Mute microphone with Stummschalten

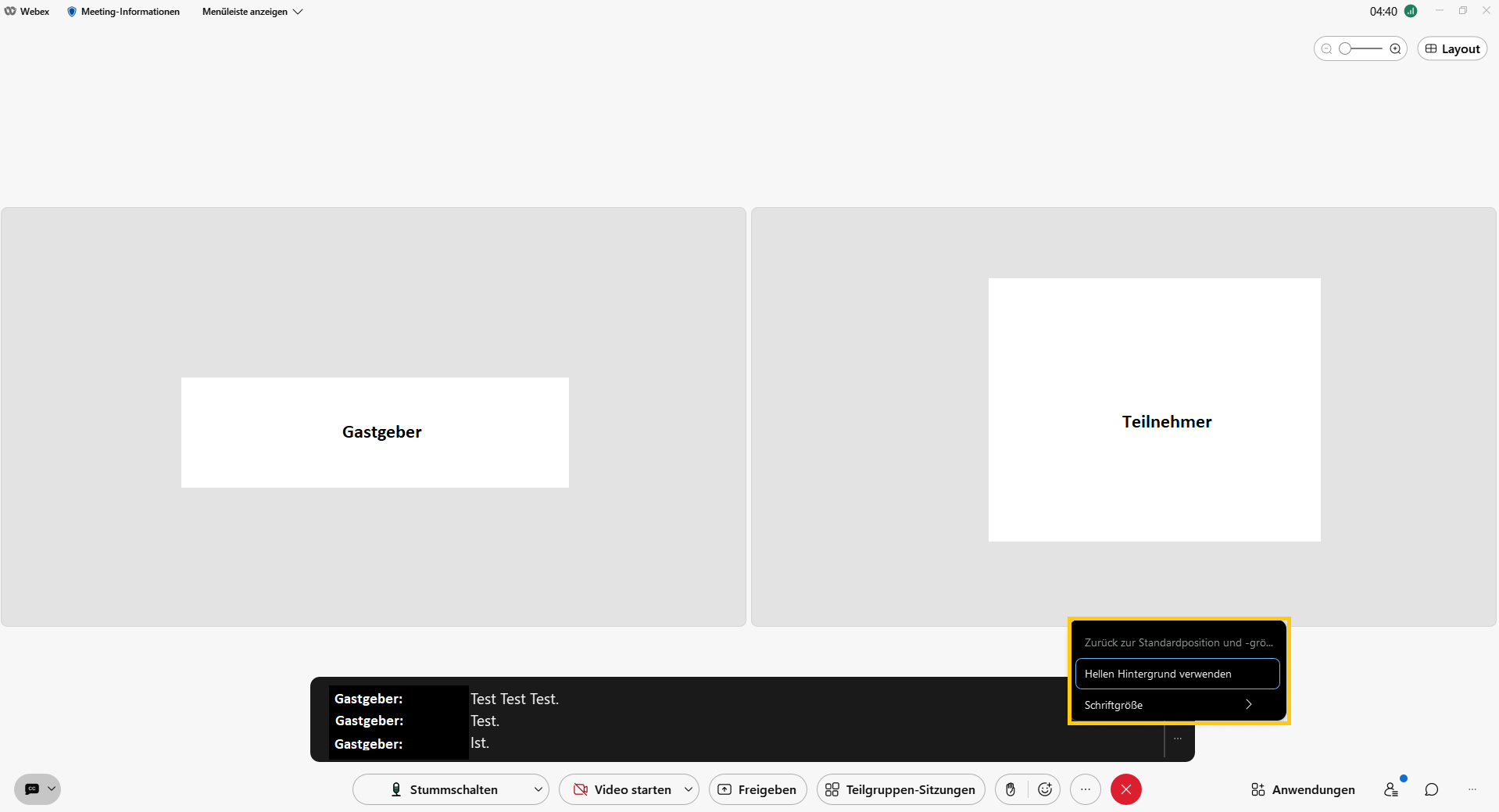(444, 789)
